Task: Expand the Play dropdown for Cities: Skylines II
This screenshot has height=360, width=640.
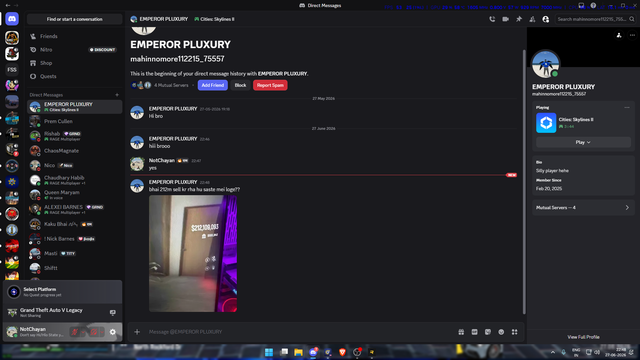Action: pyautogui.click(x=583, y=142)
